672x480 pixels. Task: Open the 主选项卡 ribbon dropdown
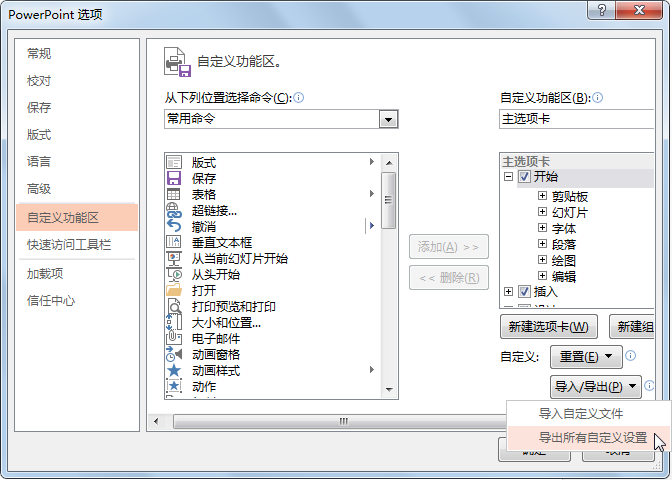point(577,119)
